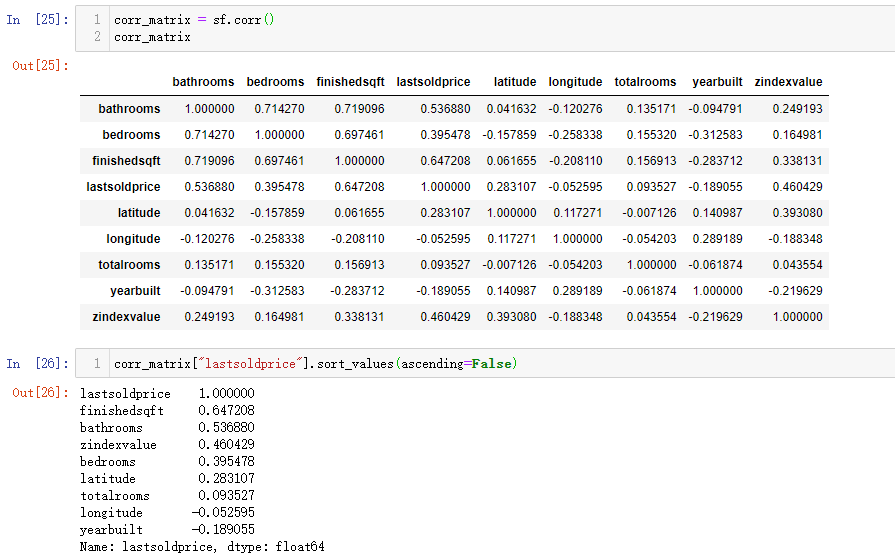Click the Out[26] output prompt
This screenshot has height=556, width=895.
pyautogui.click(x=40, y=393)
